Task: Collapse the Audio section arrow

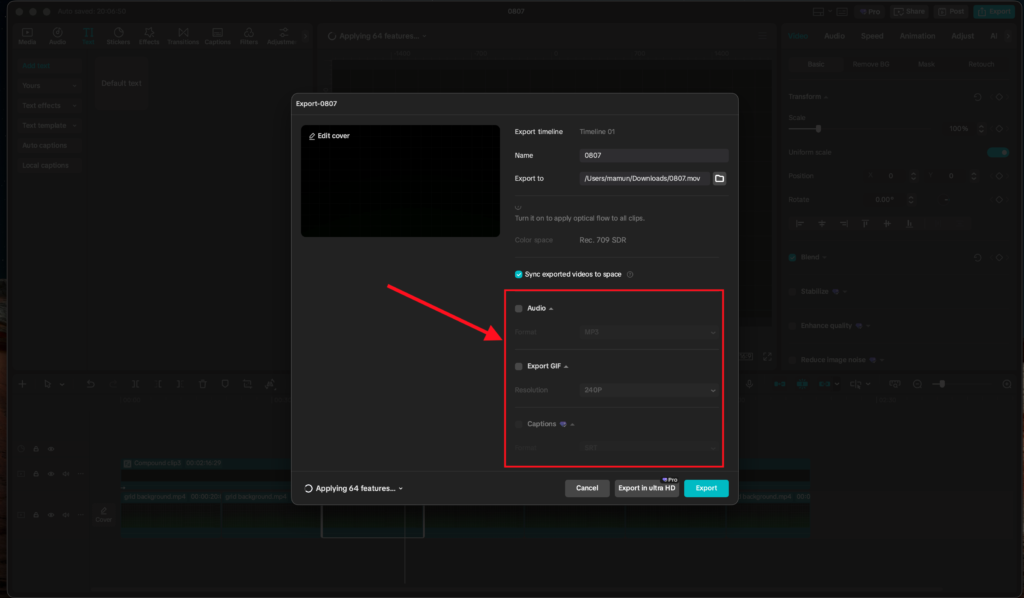Action: click(551, 309)
